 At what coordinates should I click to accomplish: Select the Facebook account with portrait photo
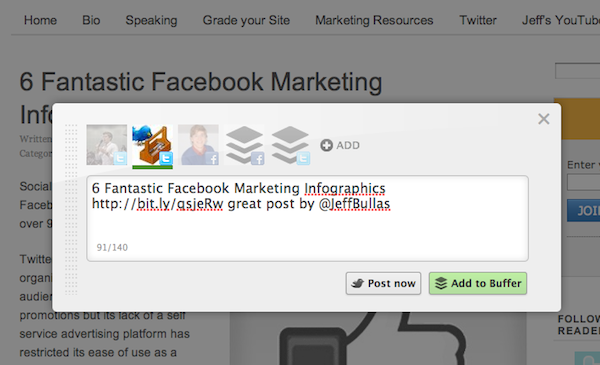(x=198, y=145)
